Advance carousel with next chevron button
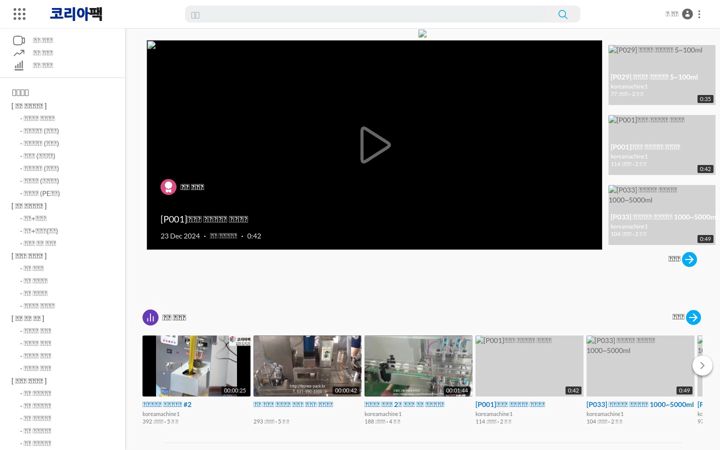The image size is (720, 450). tap(702, 366)
